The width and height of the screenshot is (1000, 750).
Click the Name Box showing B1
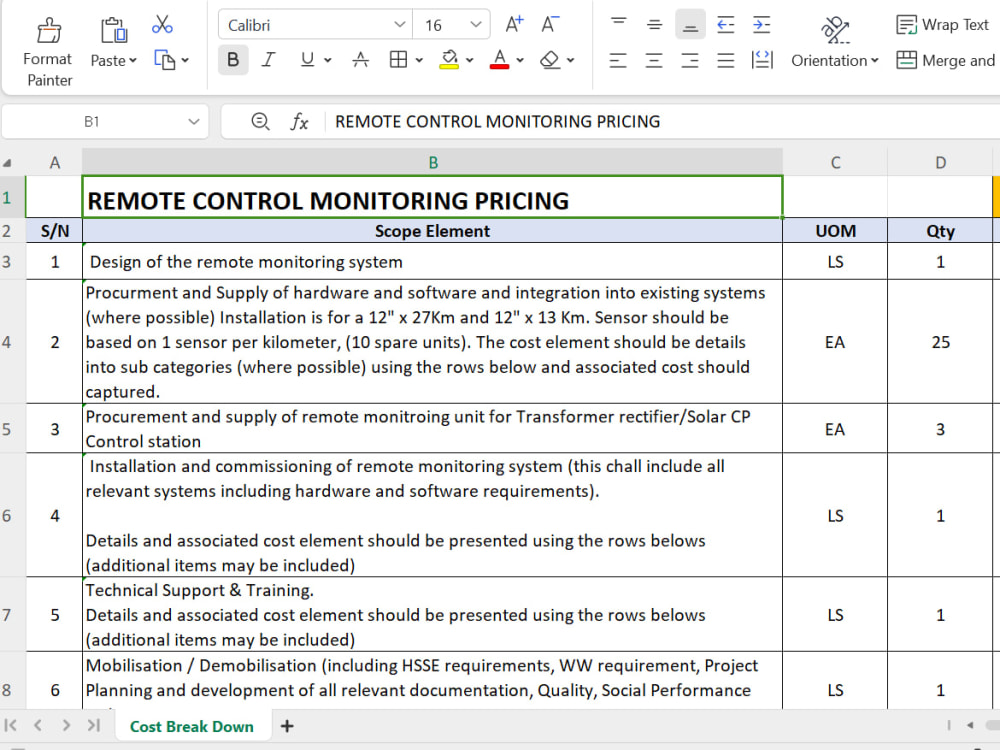[x=92, y=121]
